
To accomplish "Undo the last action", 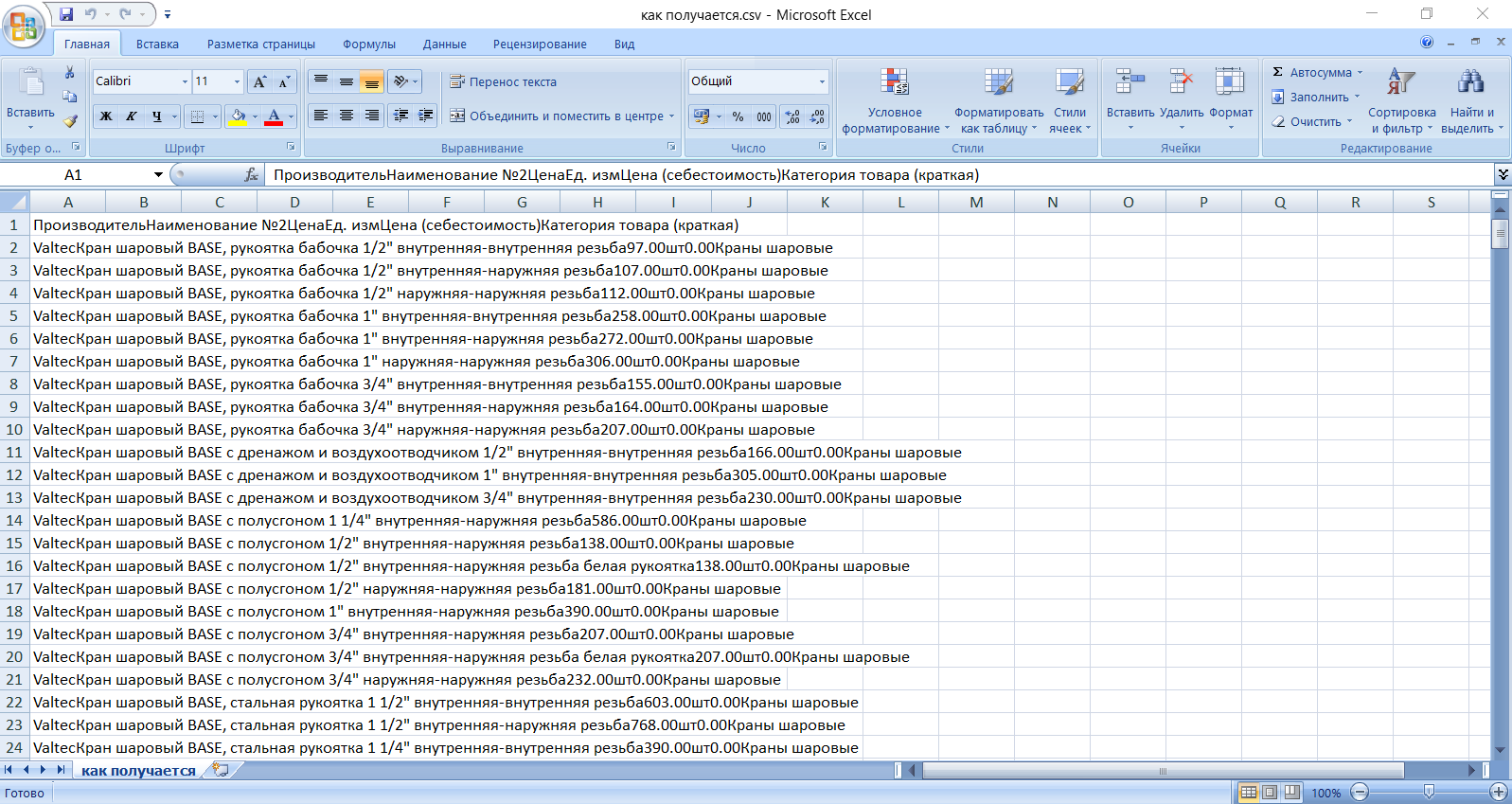I will click(91, 14).
